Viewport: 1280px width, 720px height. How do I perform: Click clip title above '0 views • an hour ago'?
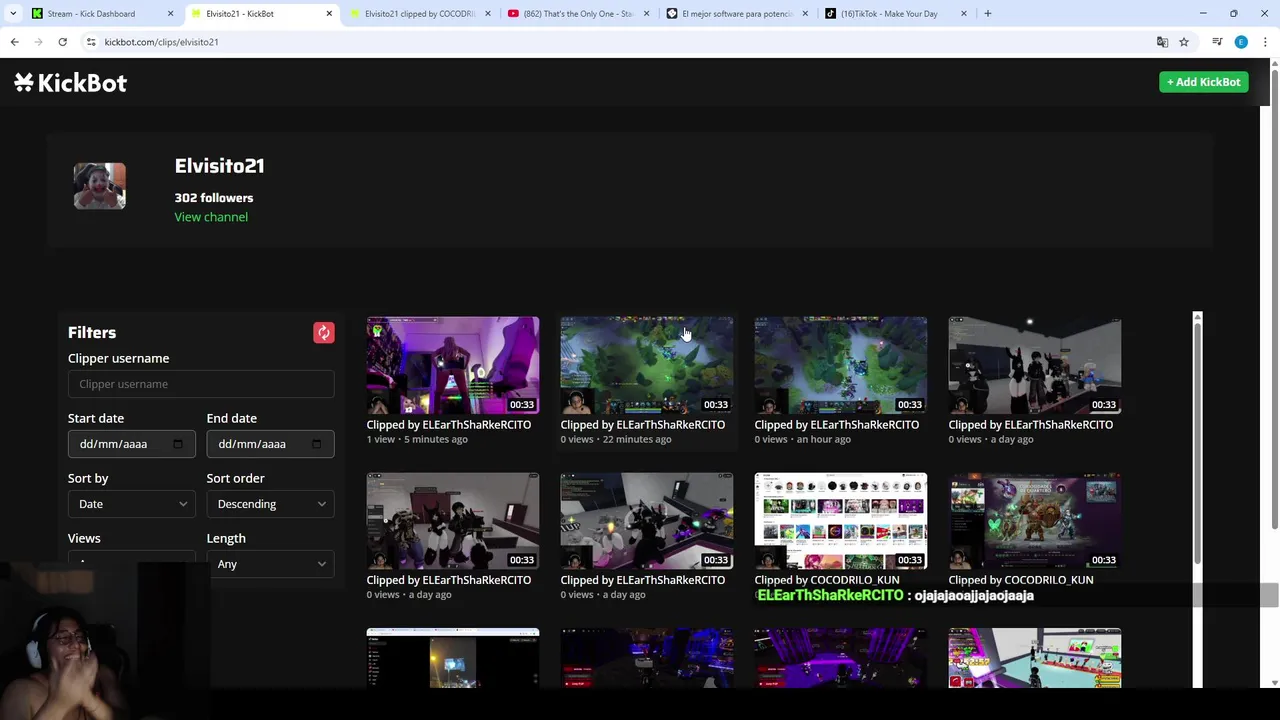pyautogui.click(x=836, y=425)
